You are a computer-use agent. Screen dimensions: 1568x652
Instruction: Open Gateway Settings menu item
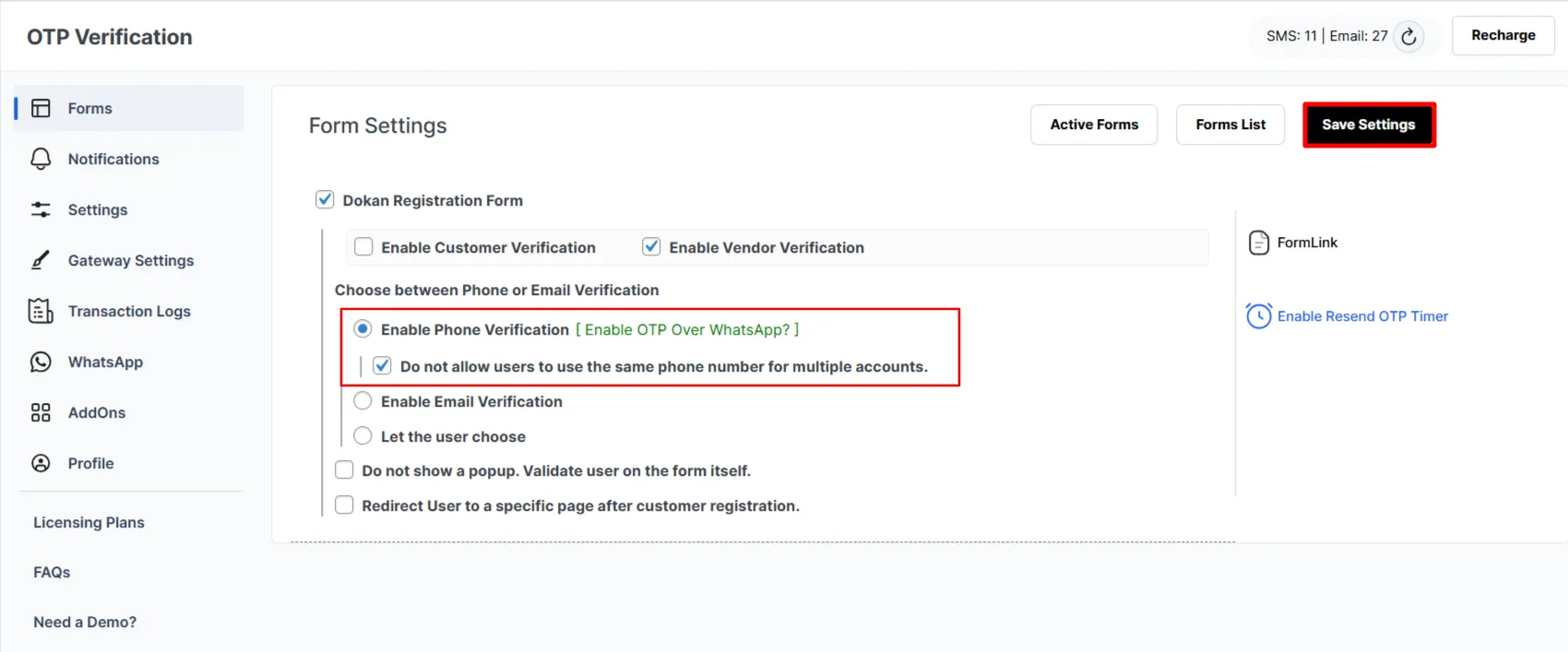coord(129,260)
